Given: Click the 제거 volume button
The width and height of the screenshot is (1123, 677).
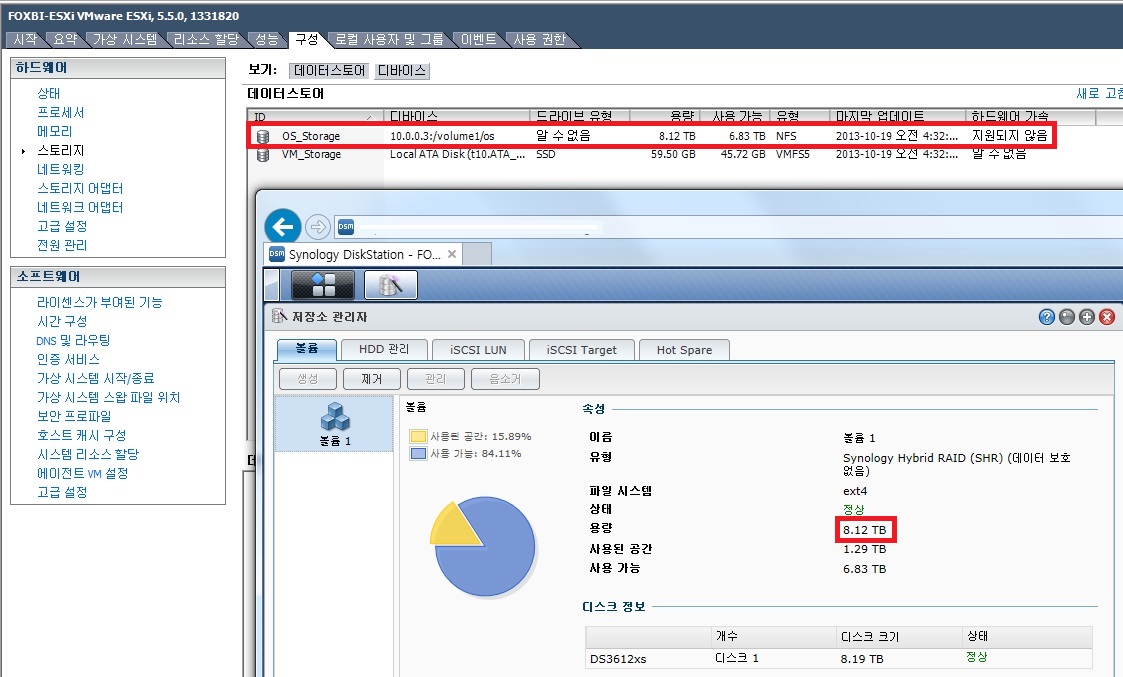Looking at the screenshot, I should pyautogui.click(x=371, y=379).
